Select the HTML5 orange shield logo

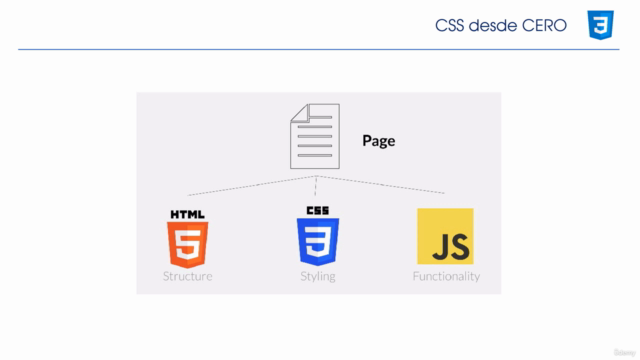[188, 244]
